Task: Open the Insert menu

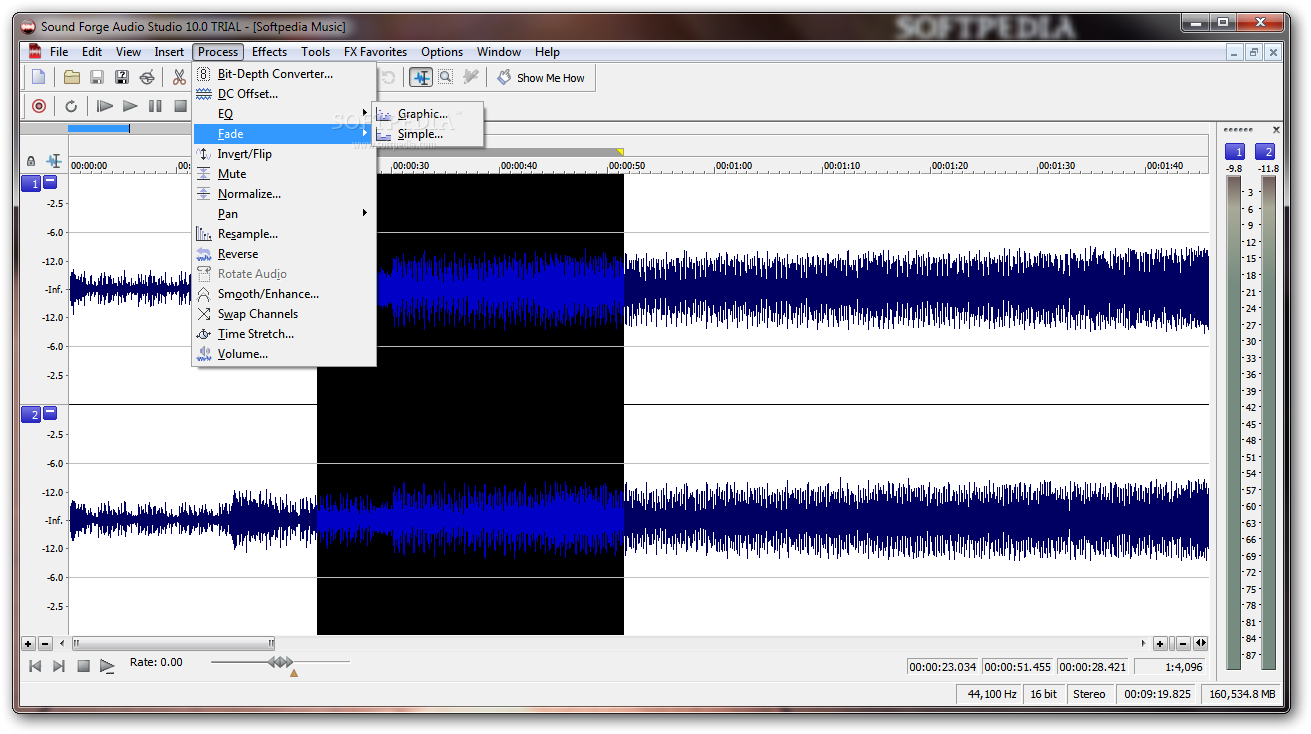Action: point(169,52)
